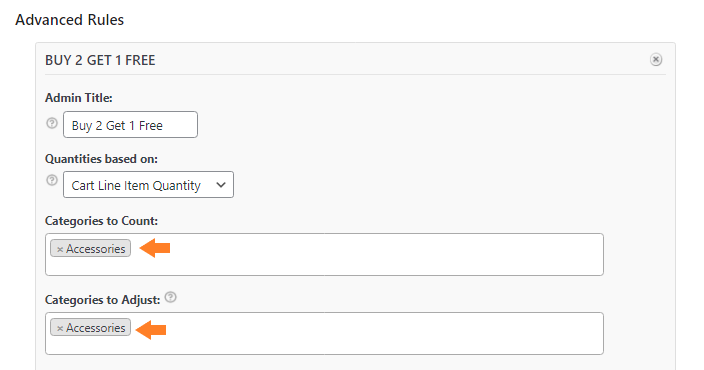The image size is (704, 370).
Task: Select the Accessories tag in Categories to Count
Action: [x=96, y=249]
